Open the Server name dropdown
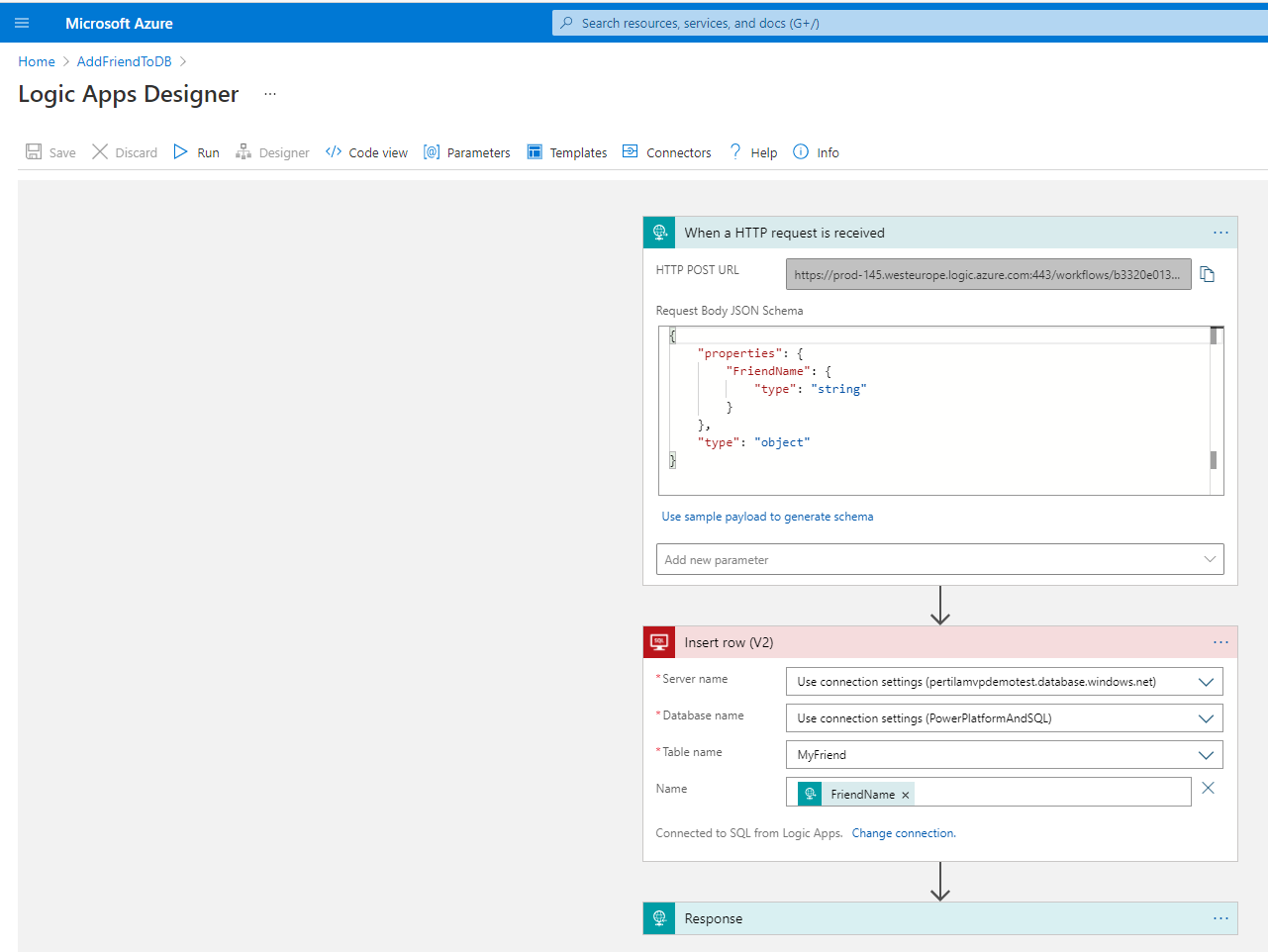This screenshot has width=1268, height=952. point(1206,682)
